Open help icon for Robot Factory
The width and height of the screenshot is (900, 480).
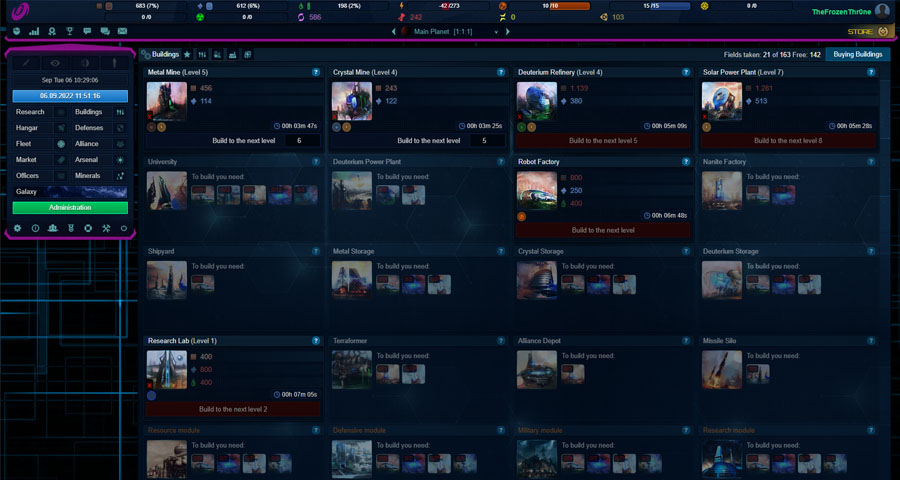coord(685,162)
